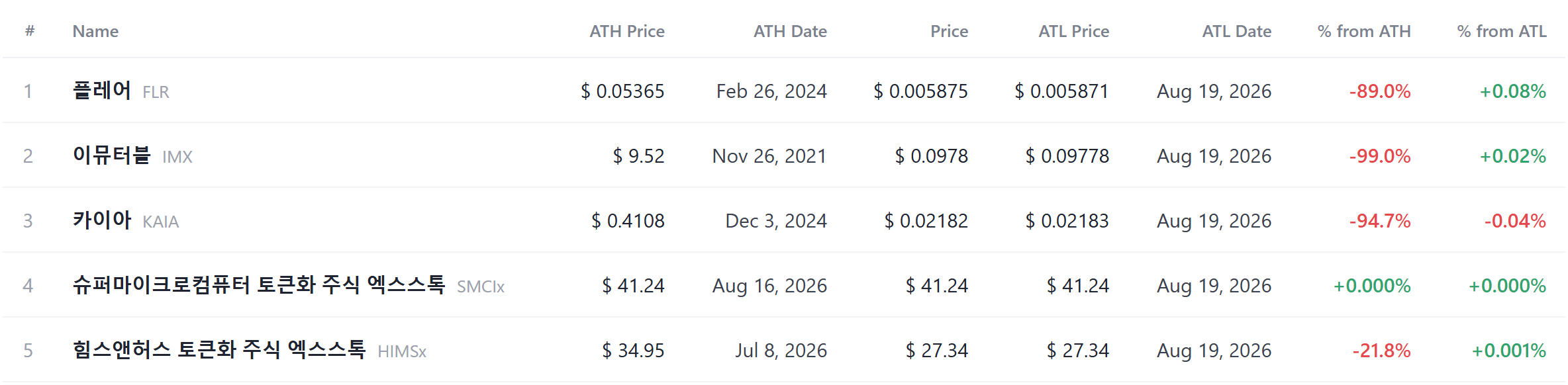
Task: Select IMX ATH price $ 9.52
Action: tap(638, 156)
